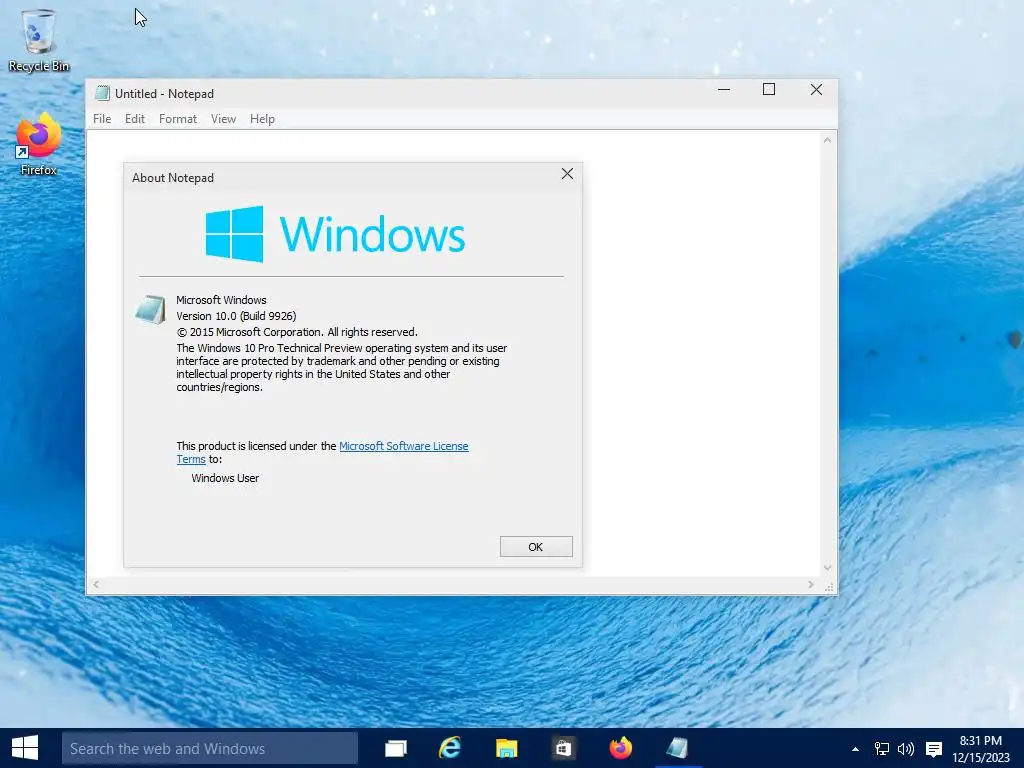Screen dimensions: 1024x768
Task: Open the Recycle Bin desktop icon
Action: pos(39,40)
